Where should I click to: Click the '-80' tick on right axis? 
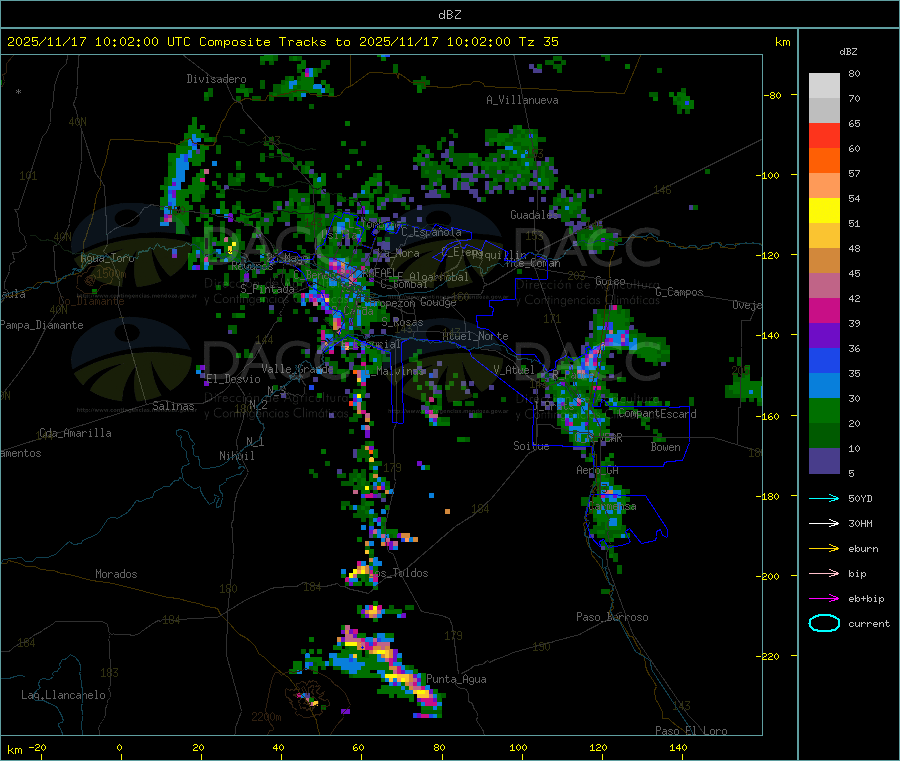(773, 95)
